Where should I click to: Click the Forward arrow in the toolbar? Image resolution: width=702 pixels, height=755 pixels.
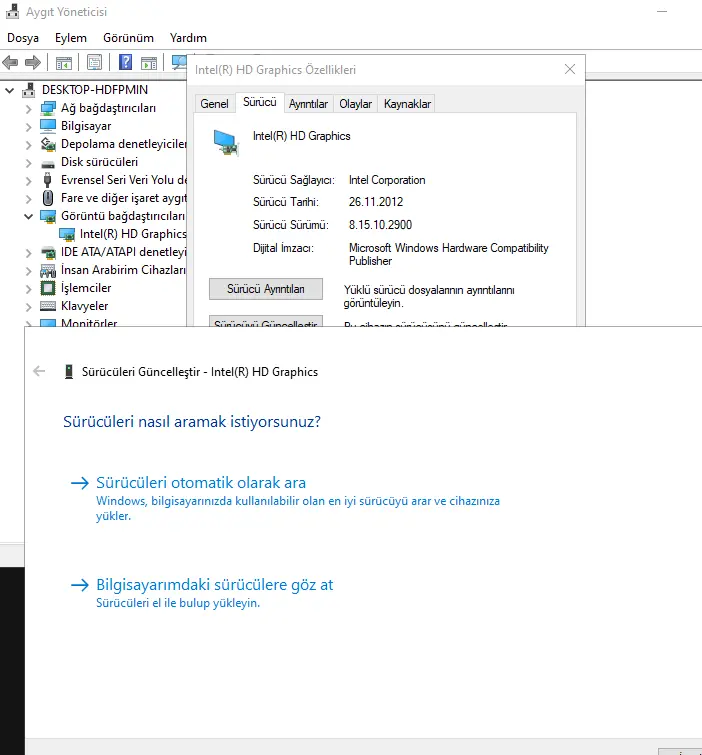(x=32, y=62)
